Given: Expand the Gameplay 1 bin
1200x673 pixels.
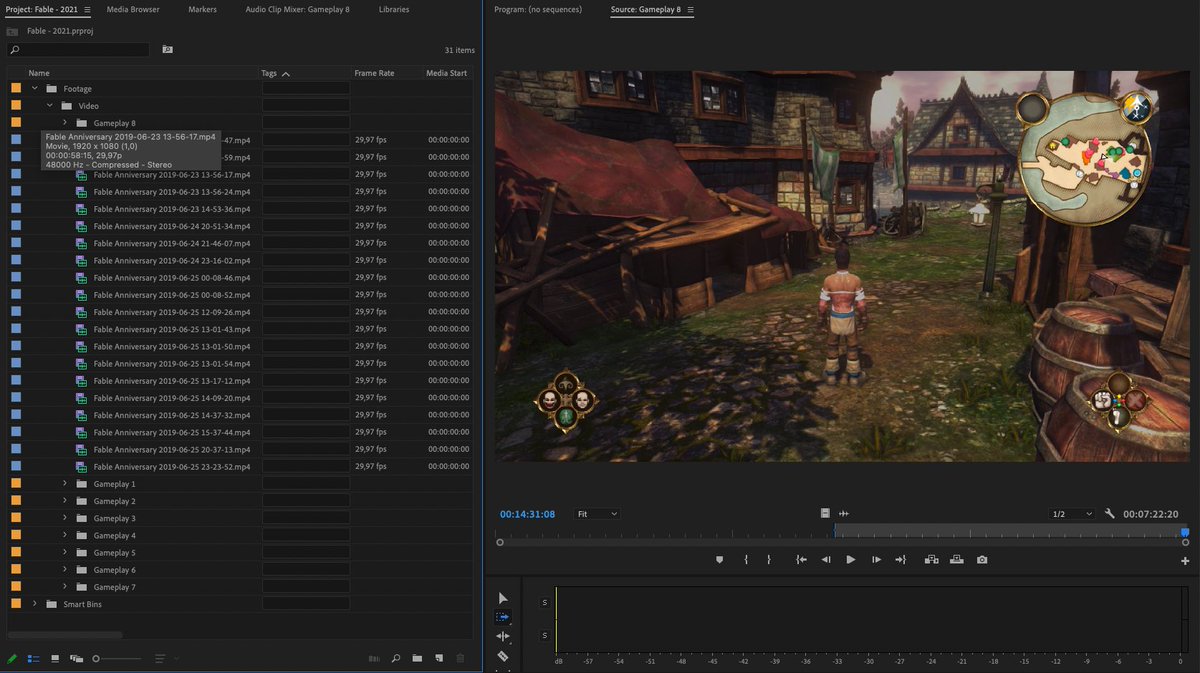Looking at the screenshot, I should pos(65,484).
